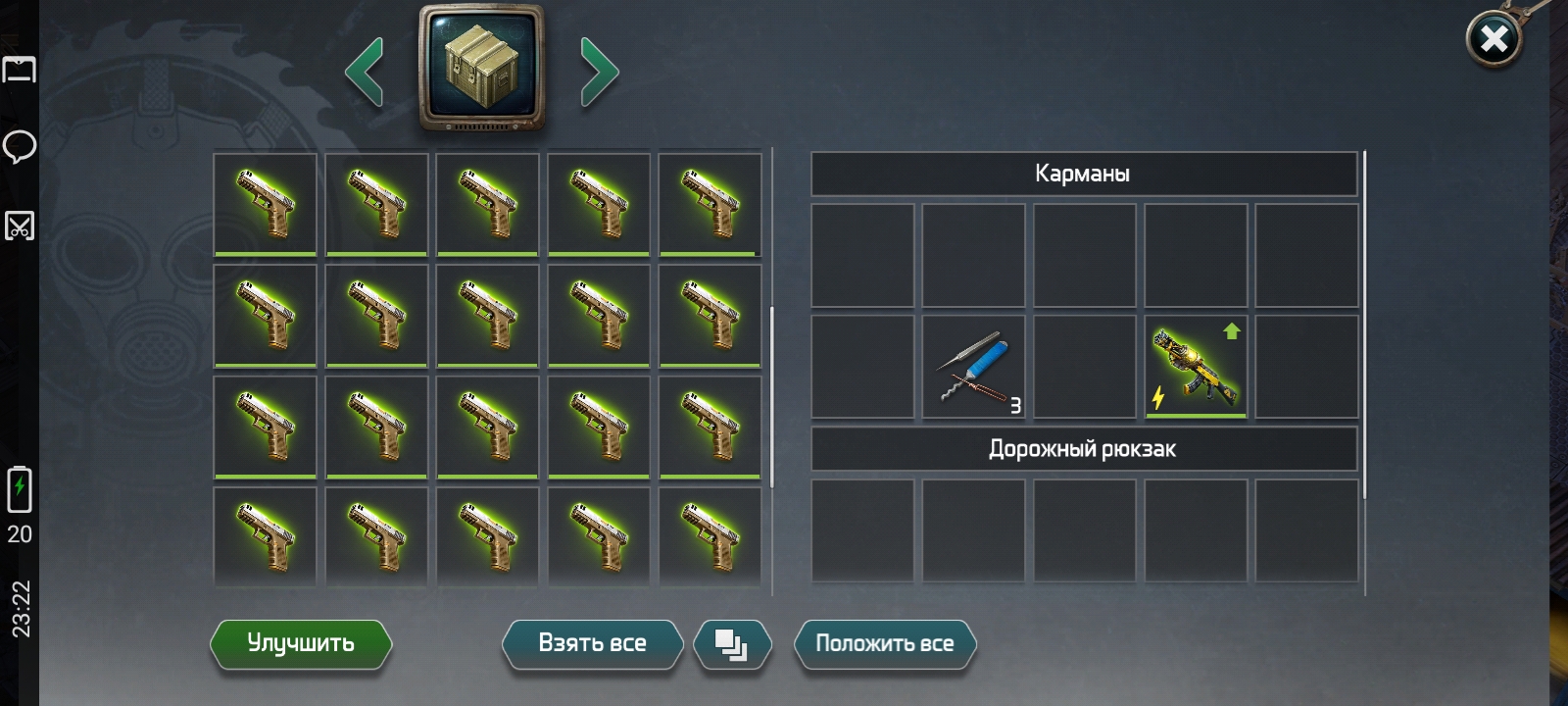
Task: Tap the screen recording icon in sidebar
Action: click(20, 70)
